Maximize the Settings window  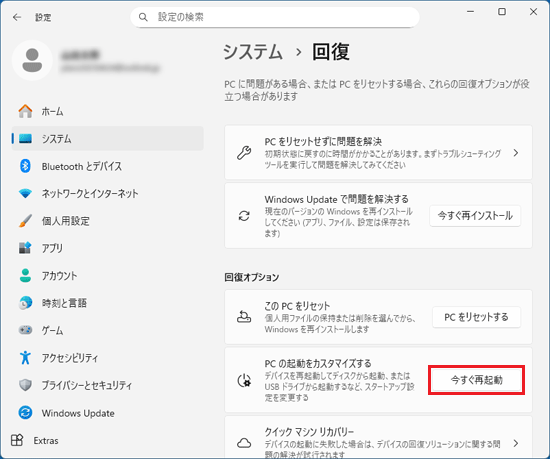(x=502, y=12)
